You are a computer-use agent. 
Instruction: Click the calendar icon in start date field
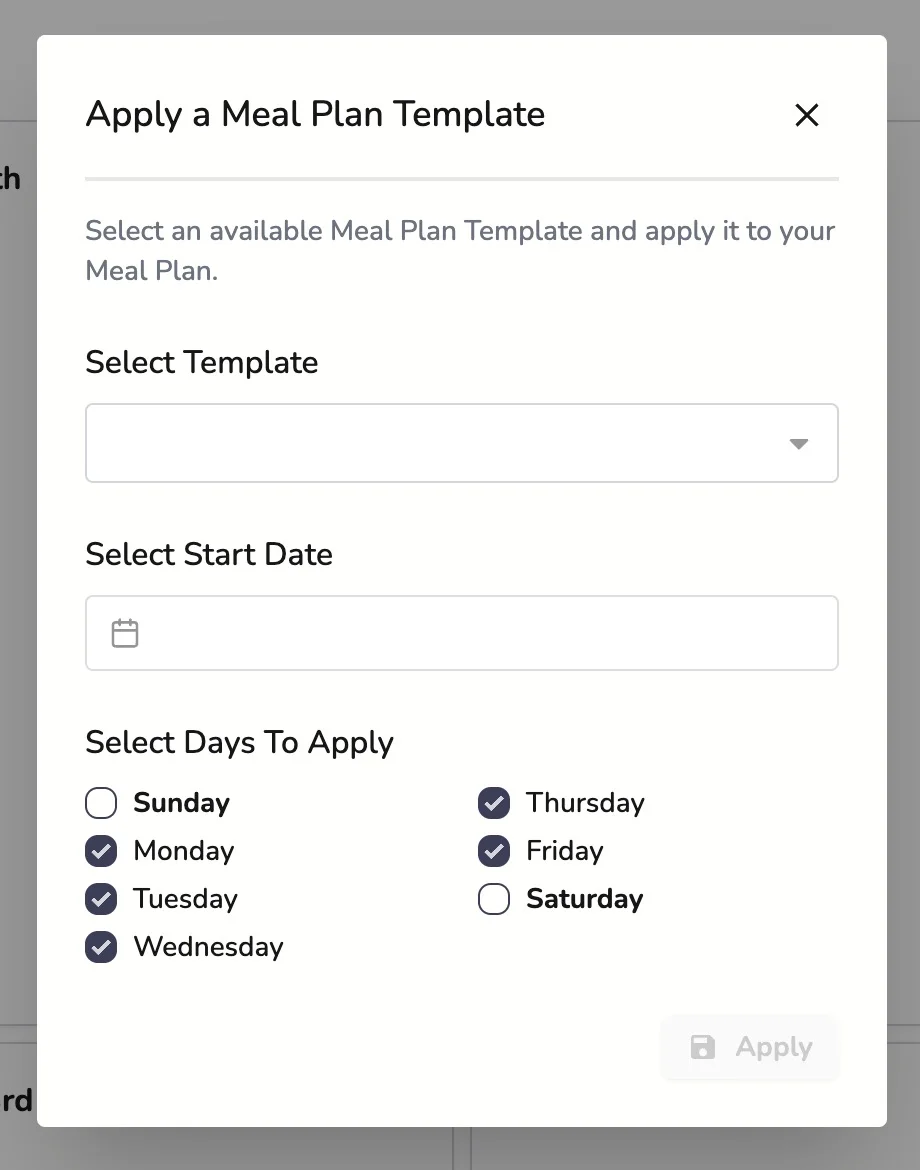[x=125, y=633]
